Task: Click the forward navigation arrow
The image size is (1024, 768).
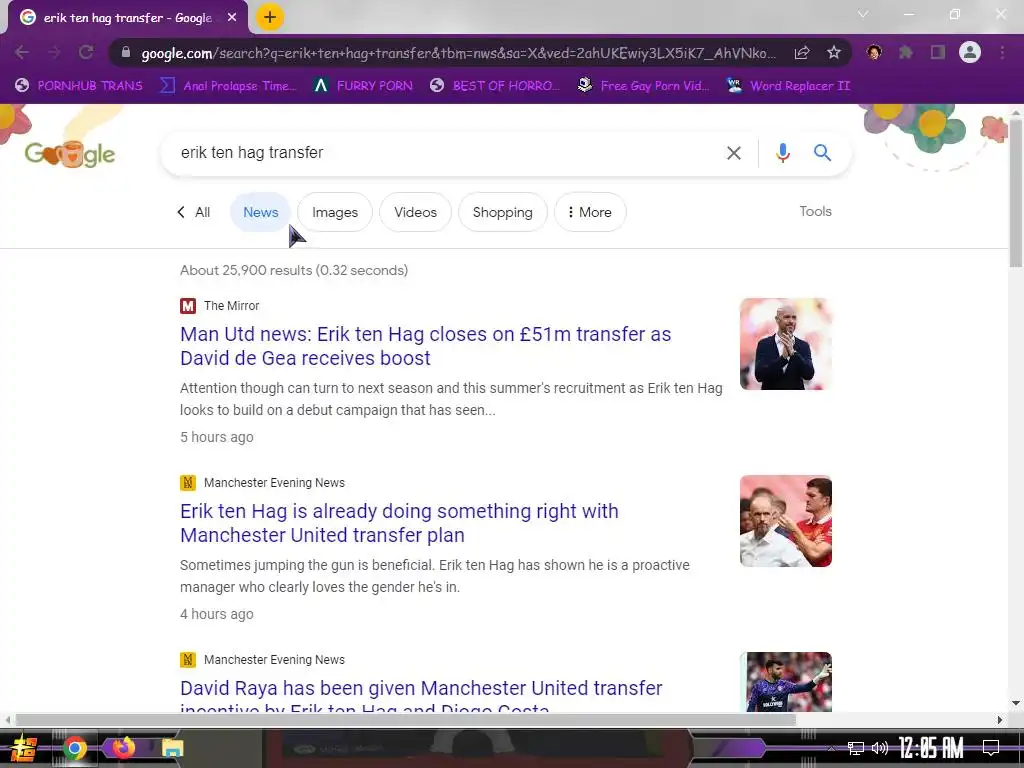Action: click(x=54, y=52)
